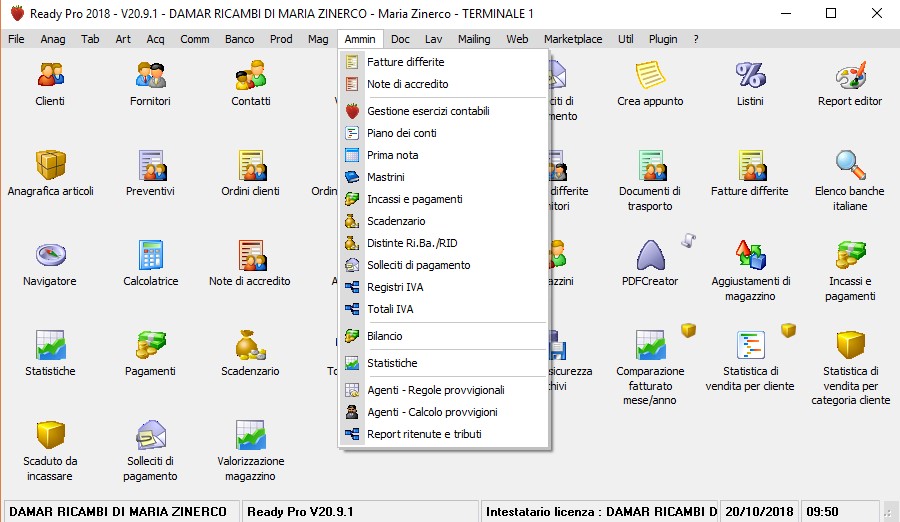
Task: Open the Preventivi icon
Action: 150,165
